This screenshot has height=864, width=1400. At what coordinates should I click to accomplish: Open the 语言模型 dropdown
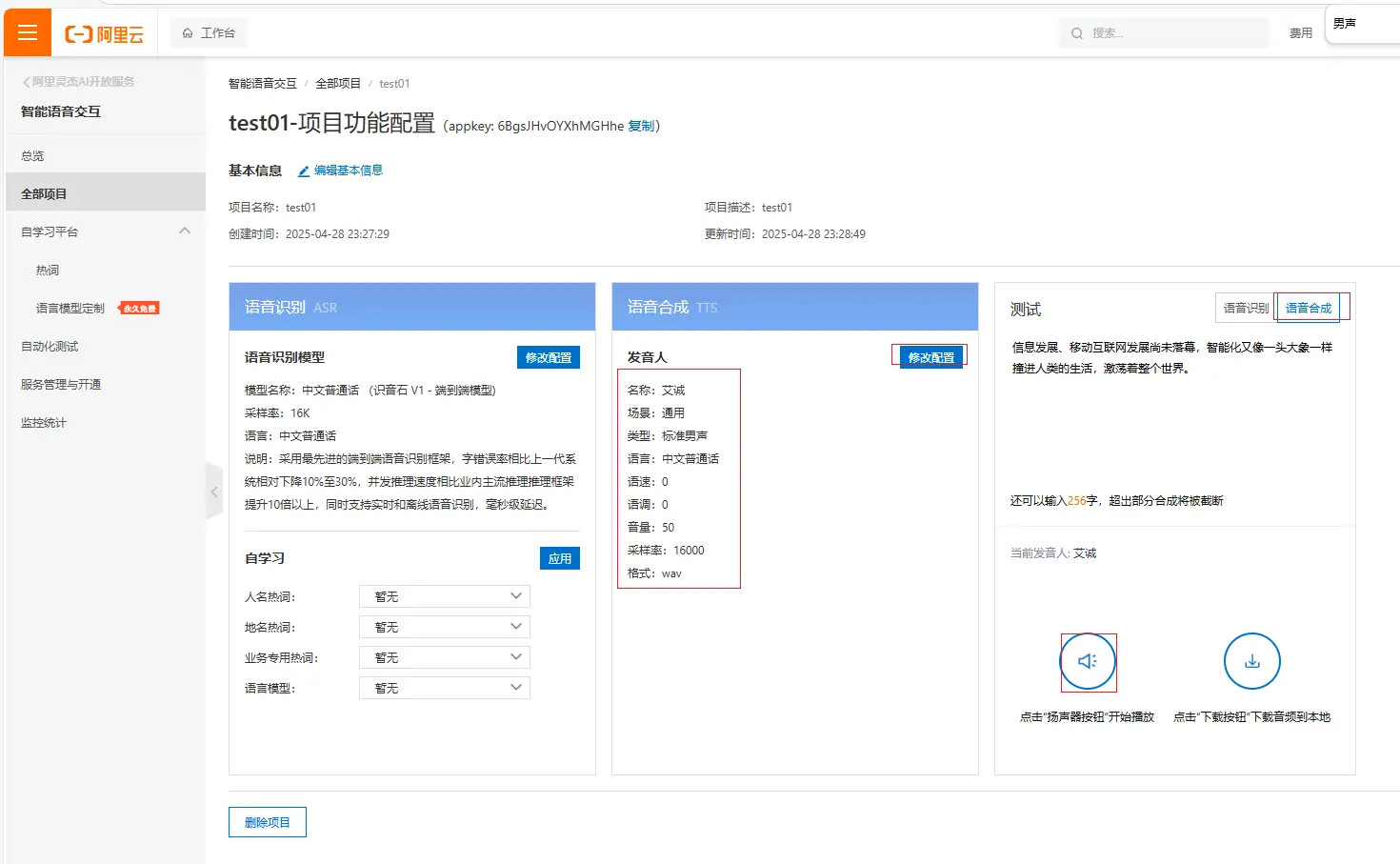(444, 688)
